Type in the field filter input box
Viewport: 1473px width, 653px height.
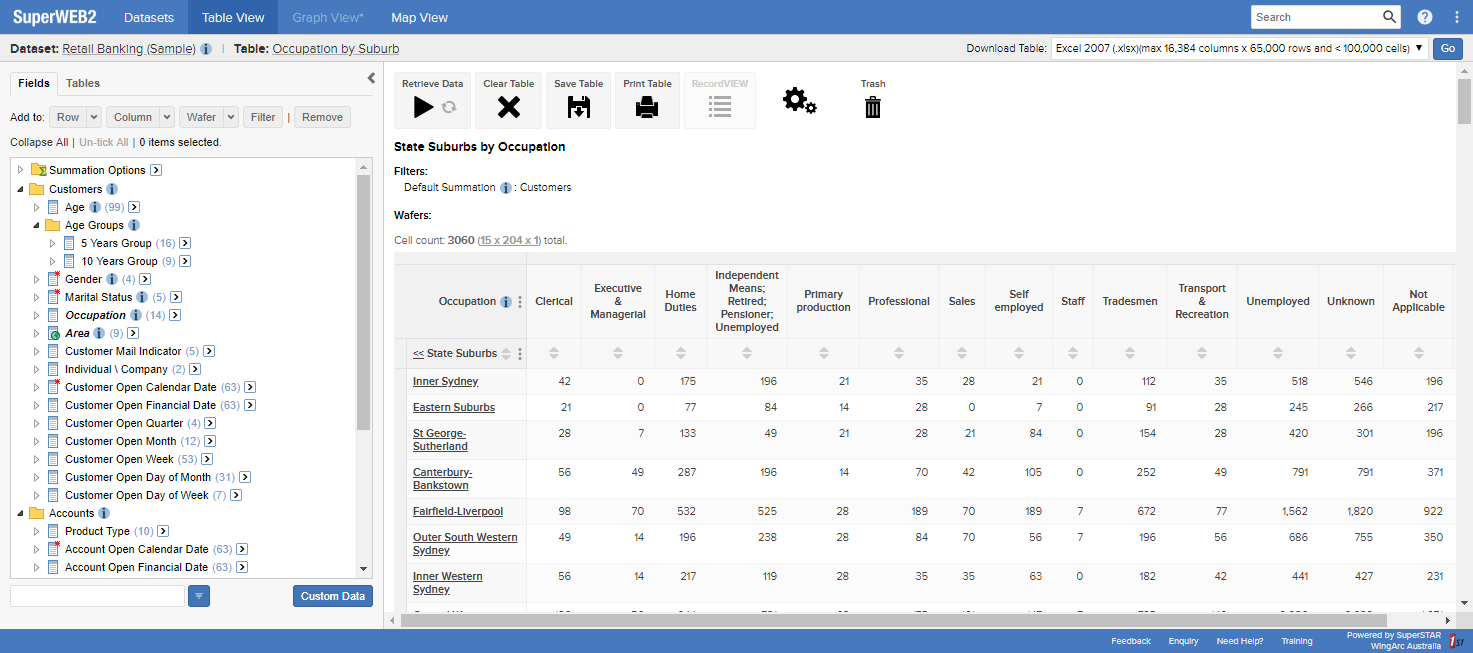click(96, 595)
